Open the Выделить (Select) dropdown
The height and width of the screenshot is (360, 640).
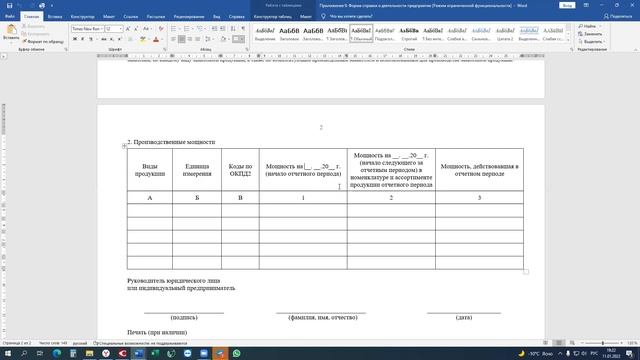[x=592, y=42]
